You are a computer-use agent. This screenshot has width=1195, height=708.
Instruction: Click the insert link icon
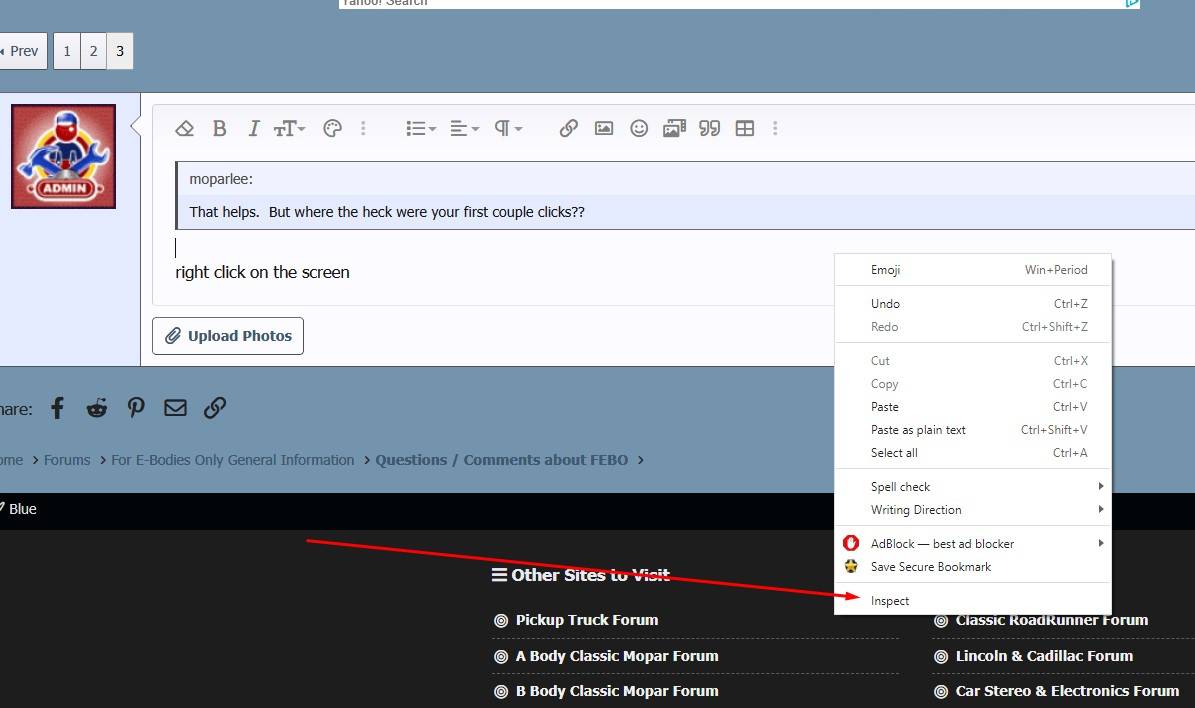coord(568,128)
